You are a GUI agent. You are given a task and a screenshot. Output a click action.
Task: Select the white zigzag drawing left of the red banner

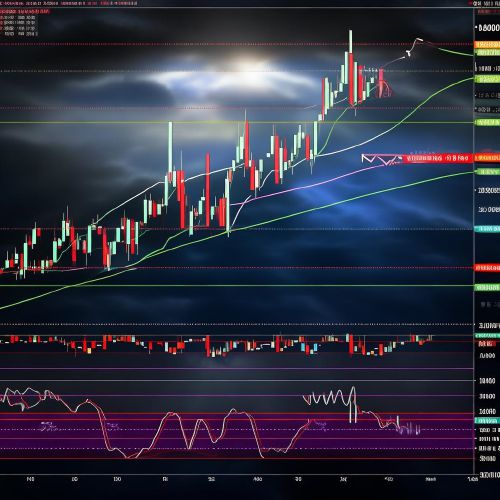(x=382, y=159)
